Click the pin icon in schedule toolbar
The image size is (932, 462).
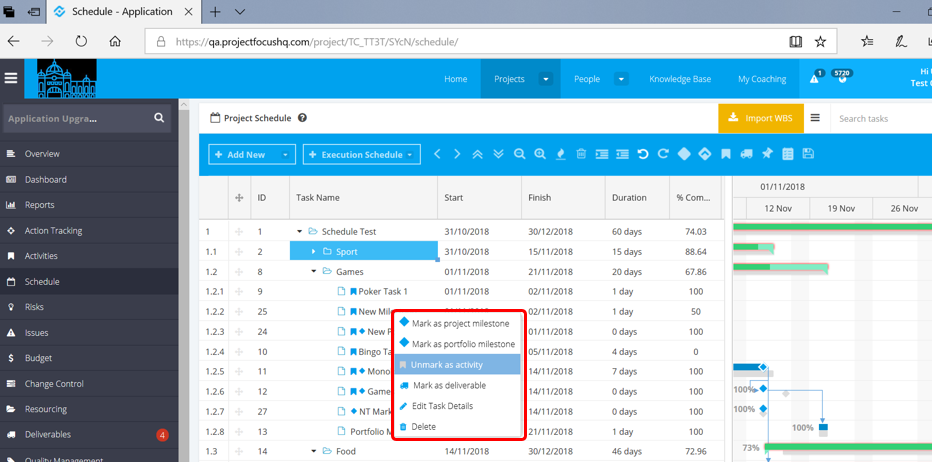(767, 154)
